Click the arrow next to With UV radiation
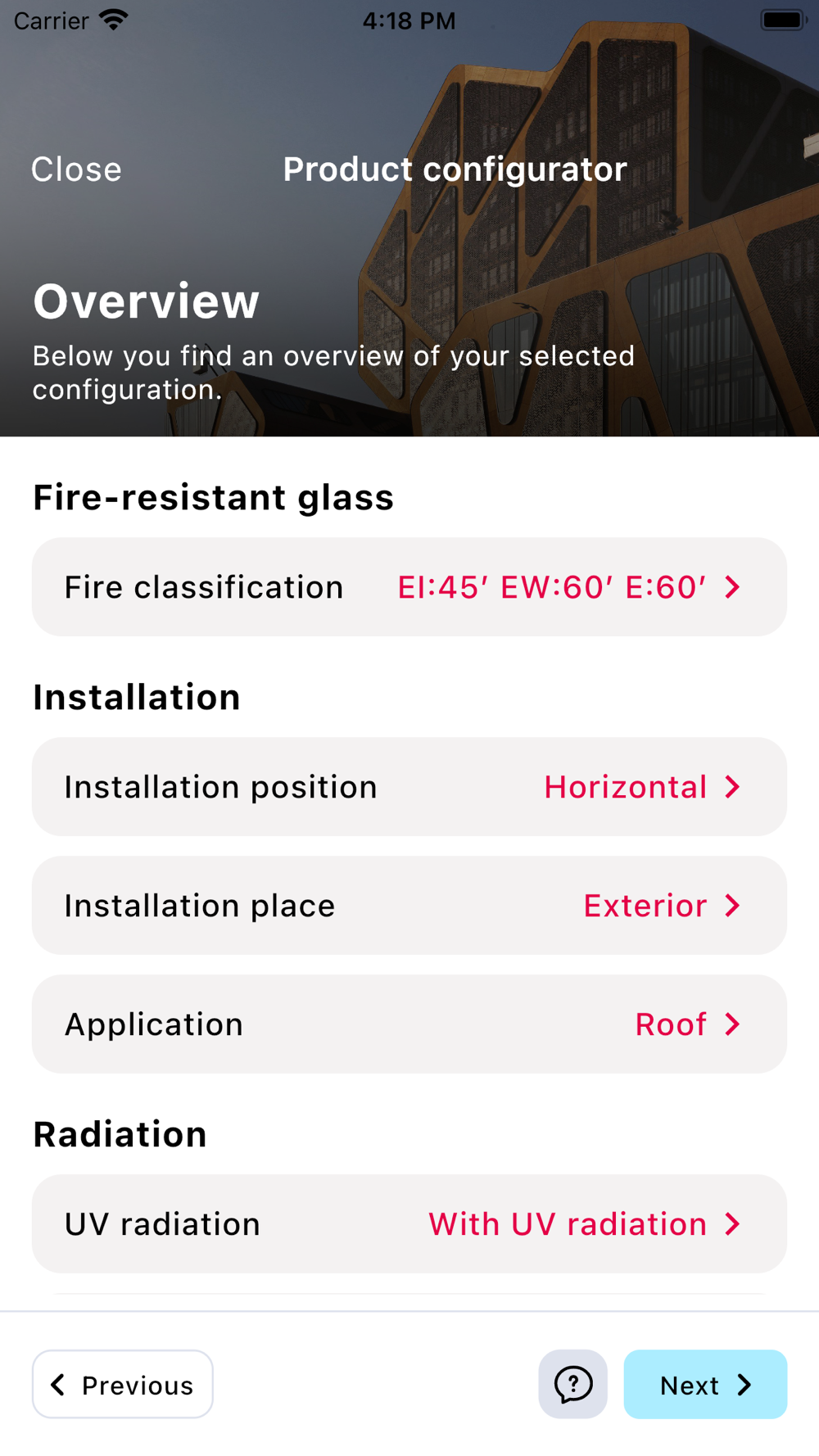Screen dimensions: 819x1456 pyautogui.click(x=733, y=1224)
